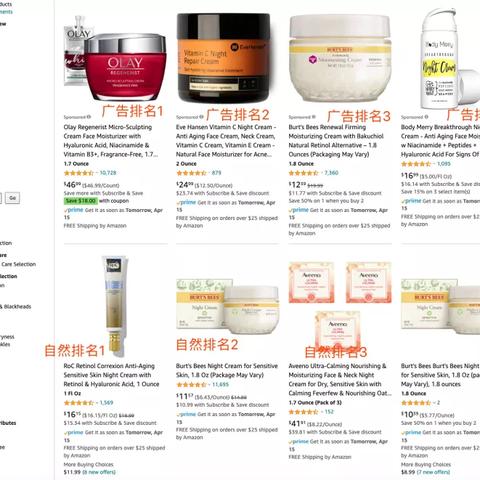This screenshot has width=480, height=480.
Task: Click the Sponsored info icon under Olay product
Action: pyautogui.click(x=89, y=117)
